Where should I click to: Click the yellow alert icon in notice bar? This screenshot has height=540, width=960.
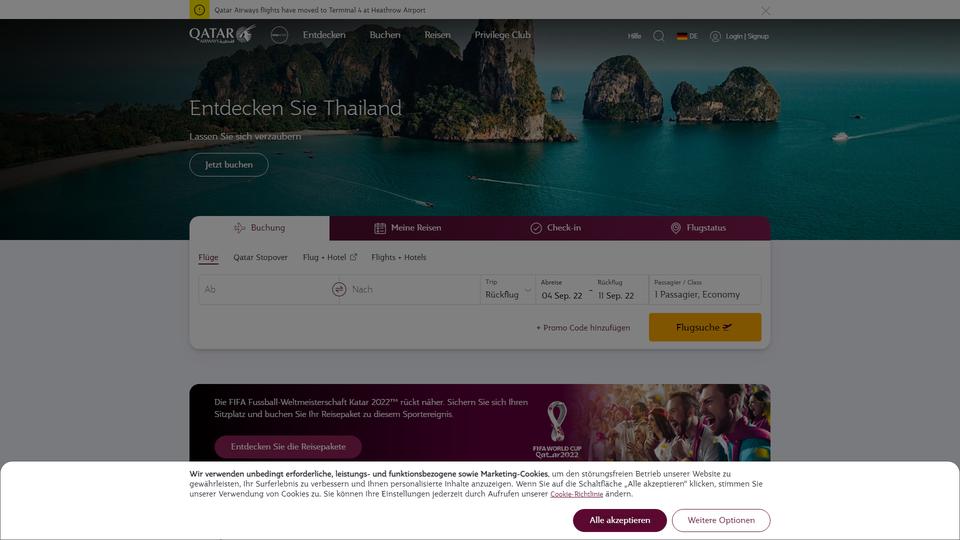point(199,10)
